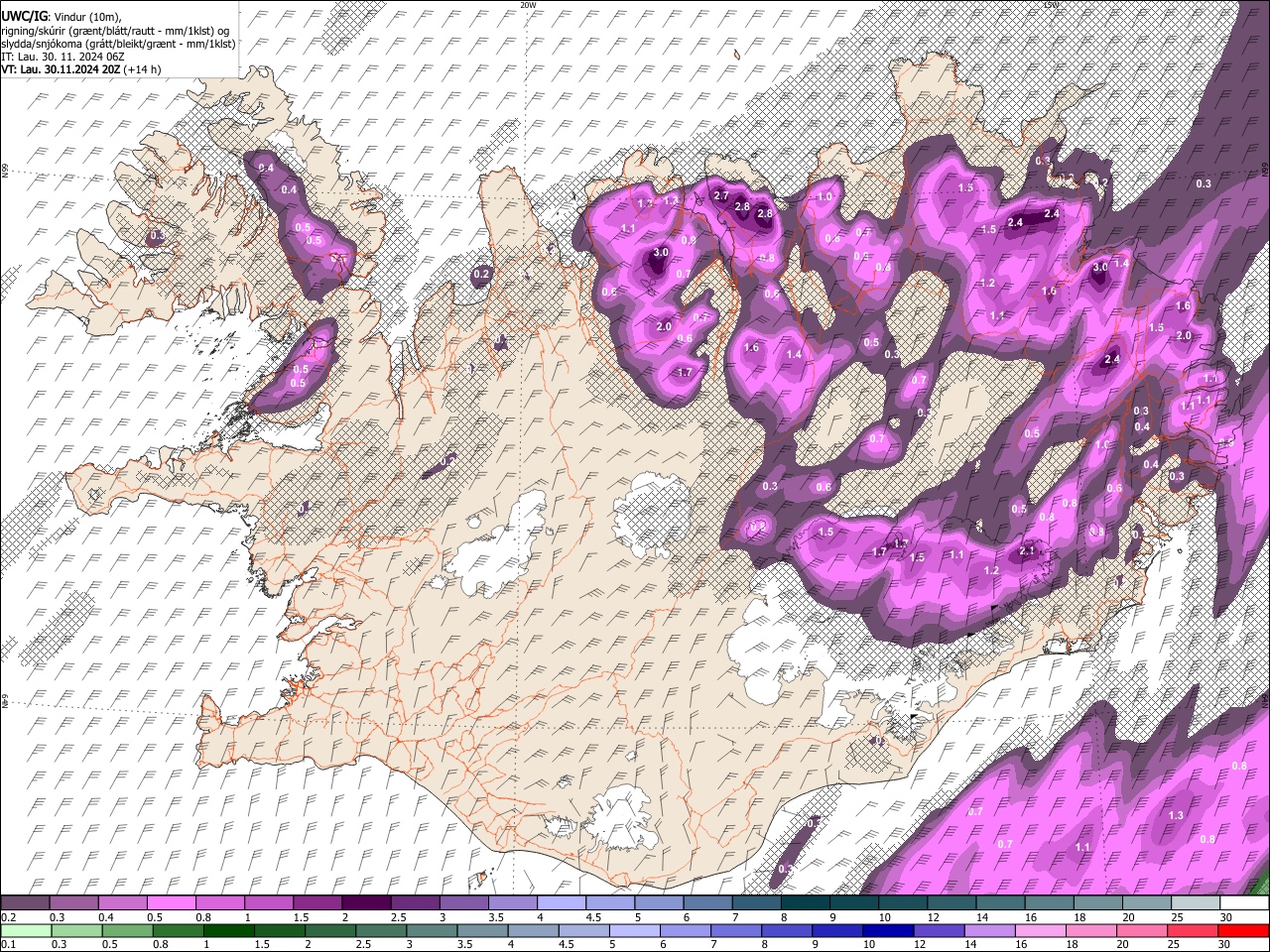The height and width of the screenshot is (952, 1270).
Task: Click the '0.1' label under the lower legend row
Action: point(8,945)
